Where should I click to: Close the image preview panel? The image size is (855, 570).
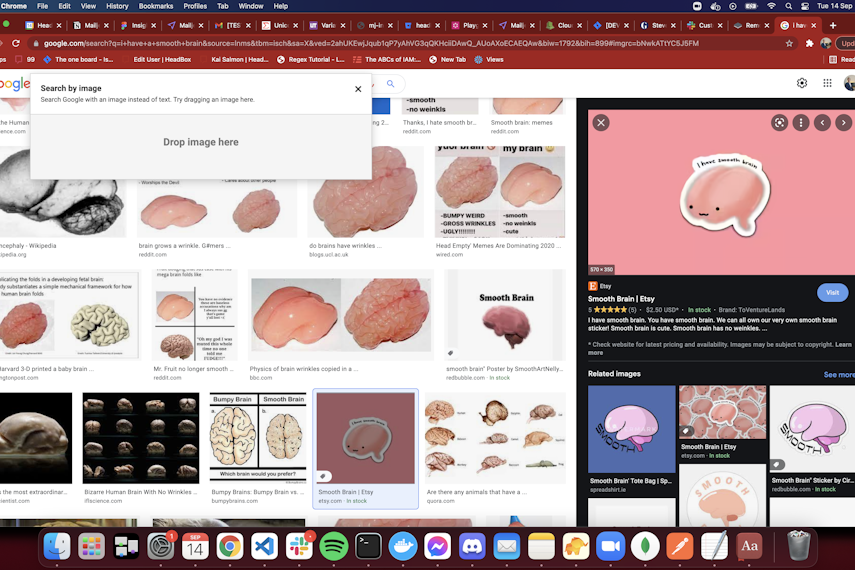pos(601,123)
